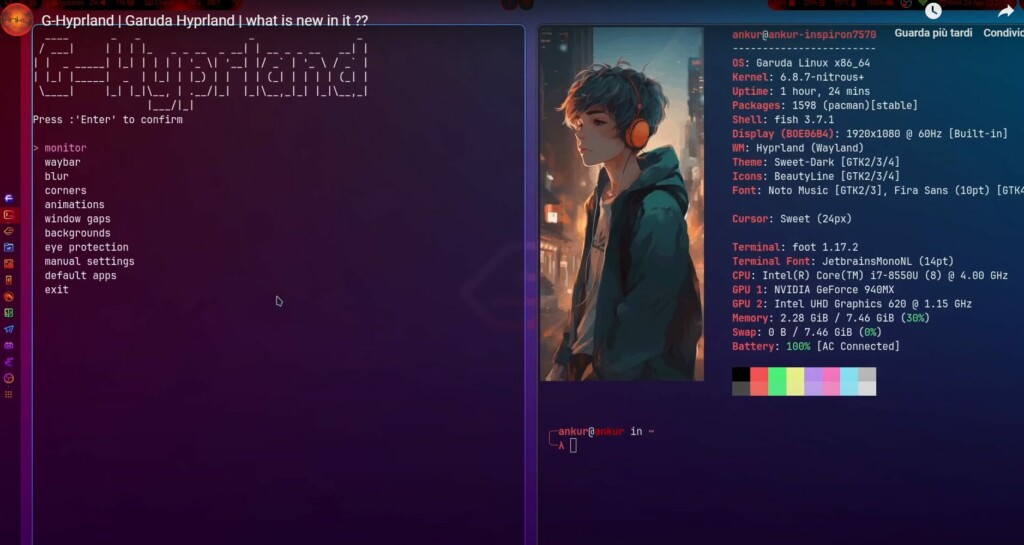Click the anime boy fastfetch image
This screenshot has height=545, width=1024.
pyautogui.click(x=622, y=204)
